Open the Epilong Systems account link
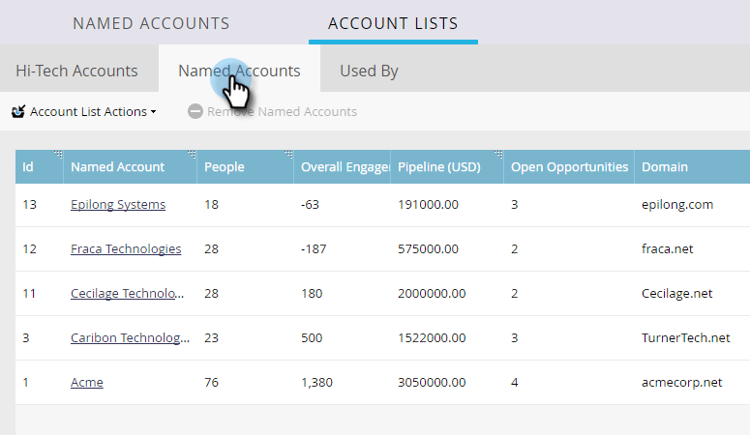 118,205
